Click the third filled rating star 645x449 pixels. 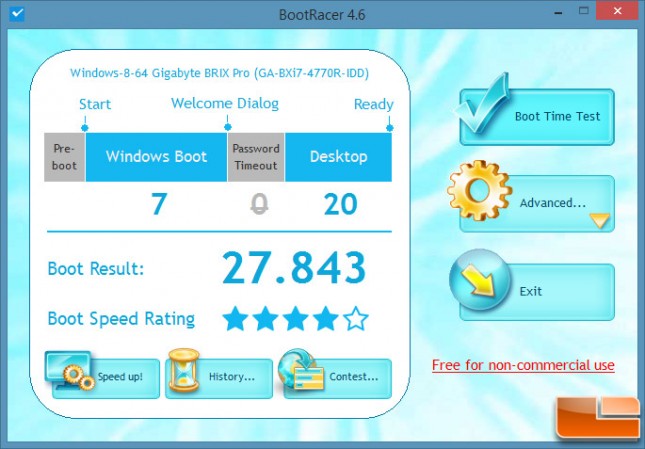point(295,318)
